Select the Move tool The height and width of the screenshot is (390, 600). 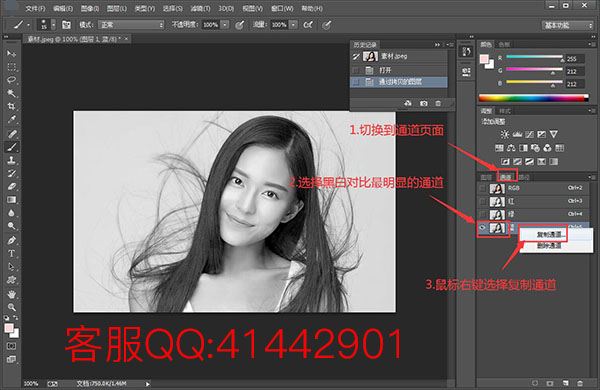tap(11, 54)
